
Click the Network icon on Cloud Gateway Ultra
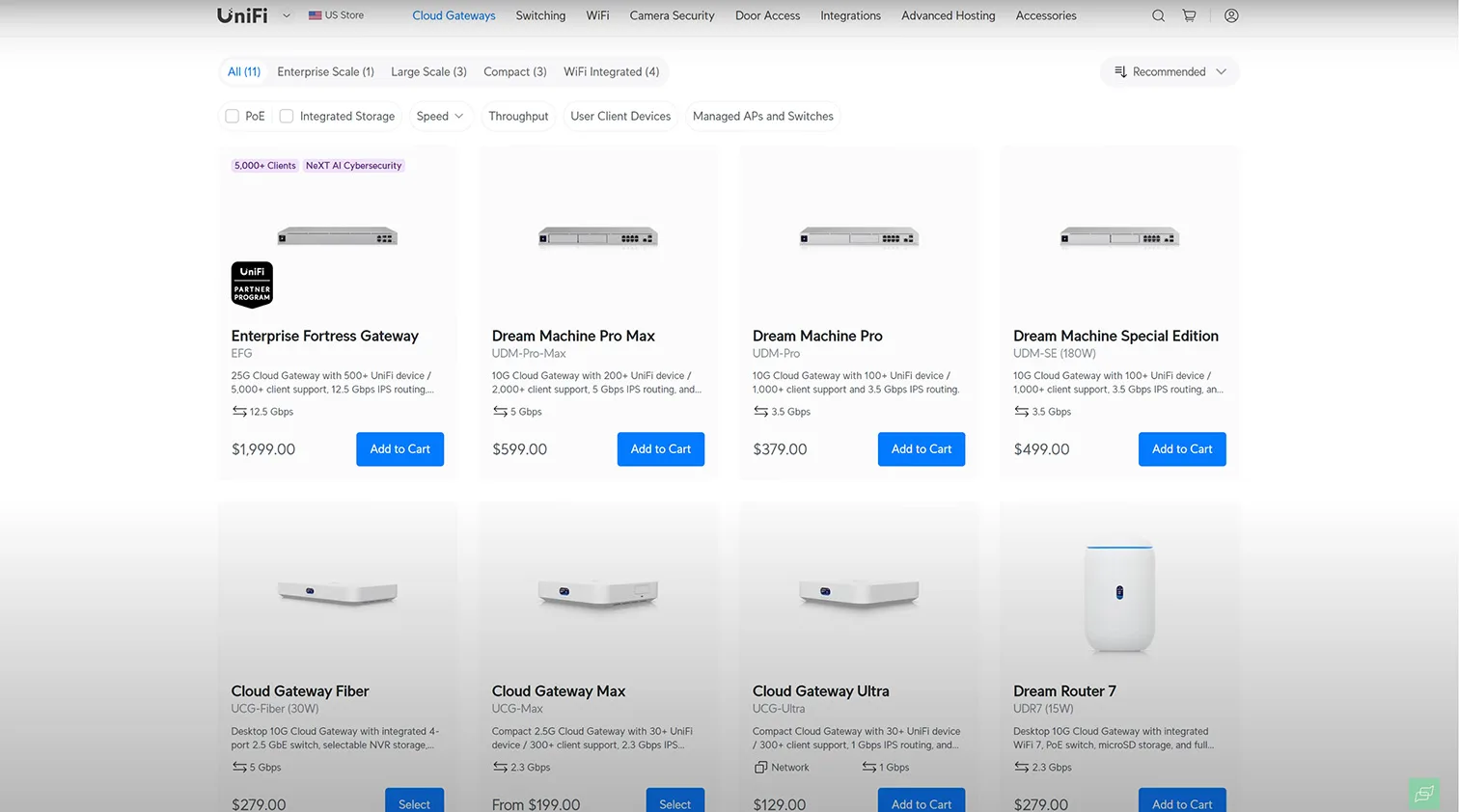[760, 768]
